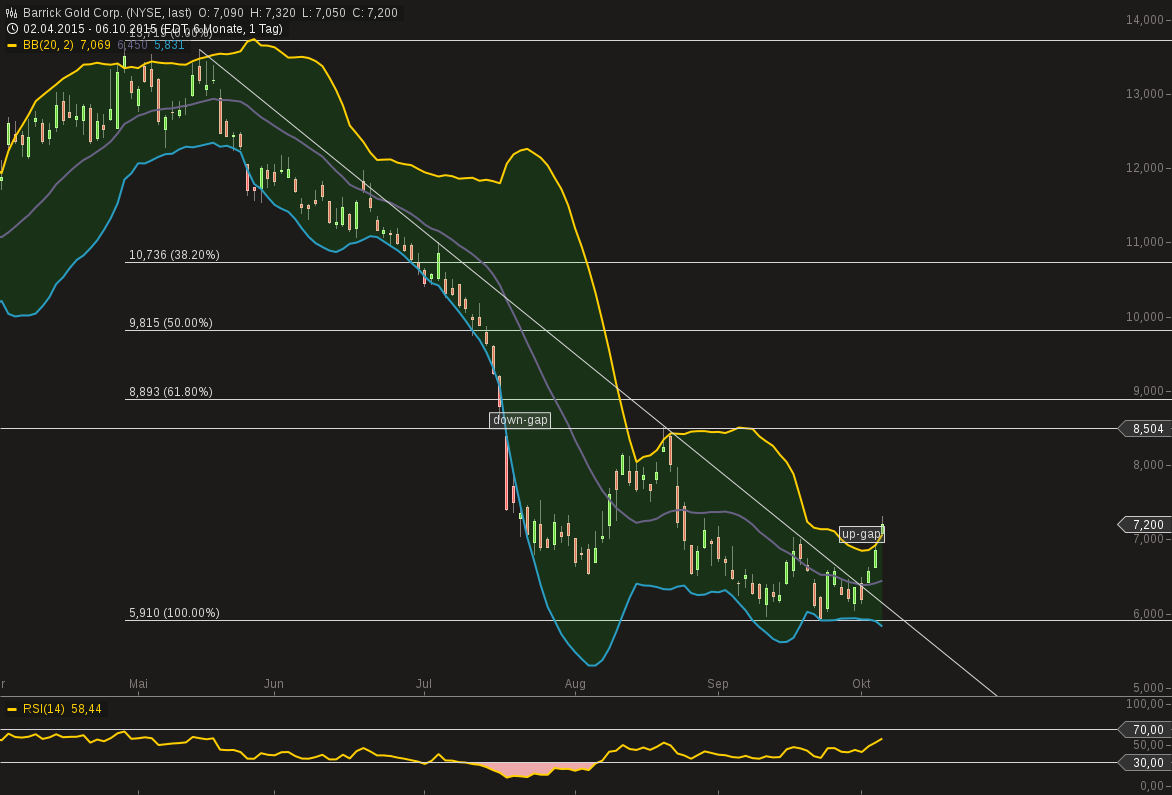This screenshot has width=1172, height=795.
Task: Select the up-gap marker on the chart
Action: click(x=860, y=535)
